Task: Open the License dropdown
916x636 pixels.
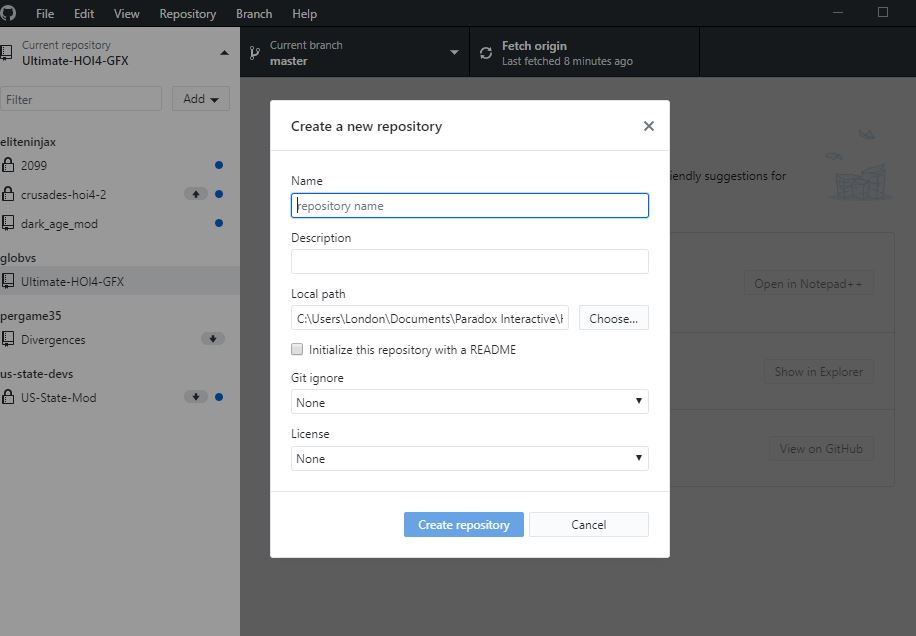Action: (470, 458)
